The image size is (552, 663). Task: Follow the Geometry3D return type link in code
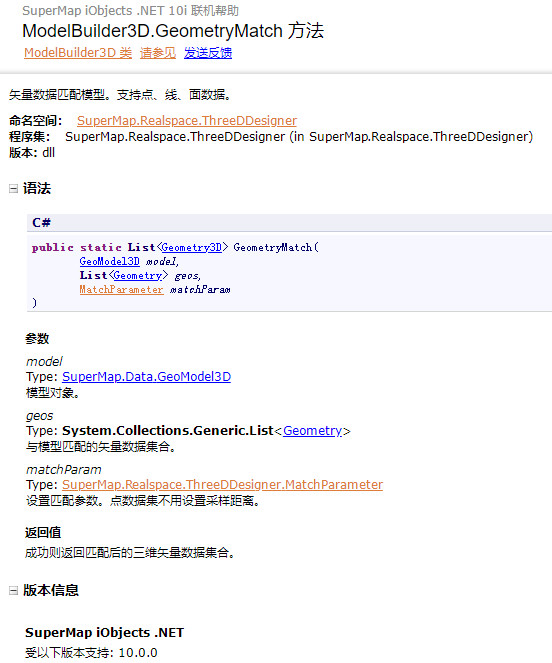tap(192, 247)
